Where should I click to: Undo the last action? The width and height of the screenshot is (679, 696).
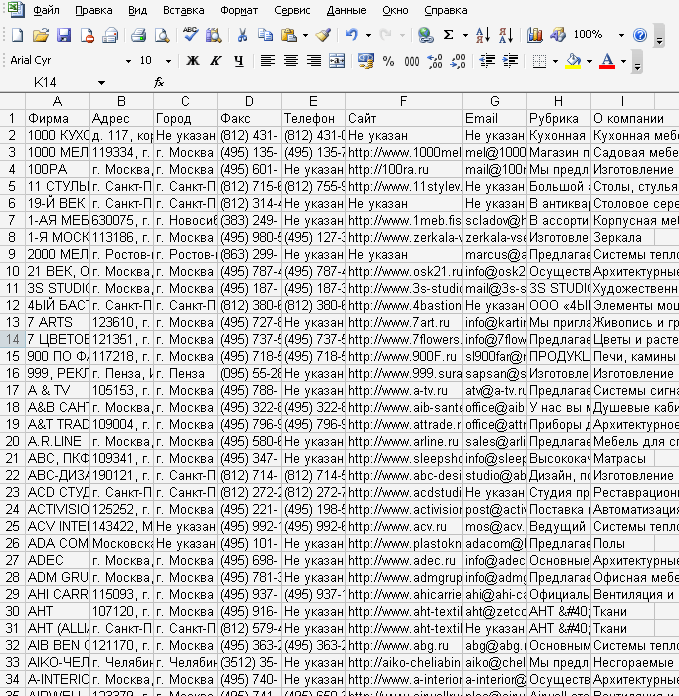351,35
